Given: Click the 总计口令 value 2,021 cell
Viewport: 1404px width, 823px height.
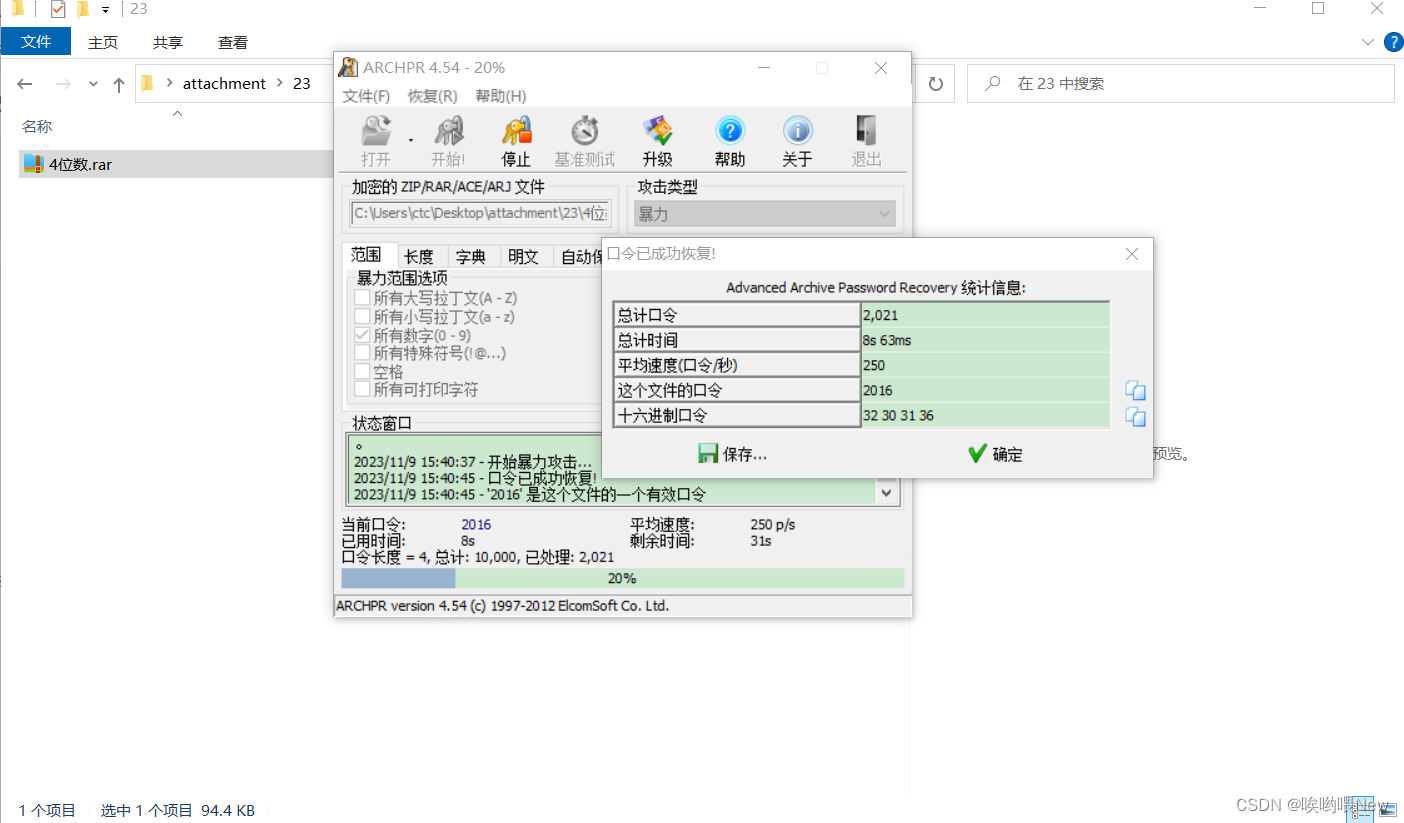Looking at the screenshot, I should (x=985, y=315).
